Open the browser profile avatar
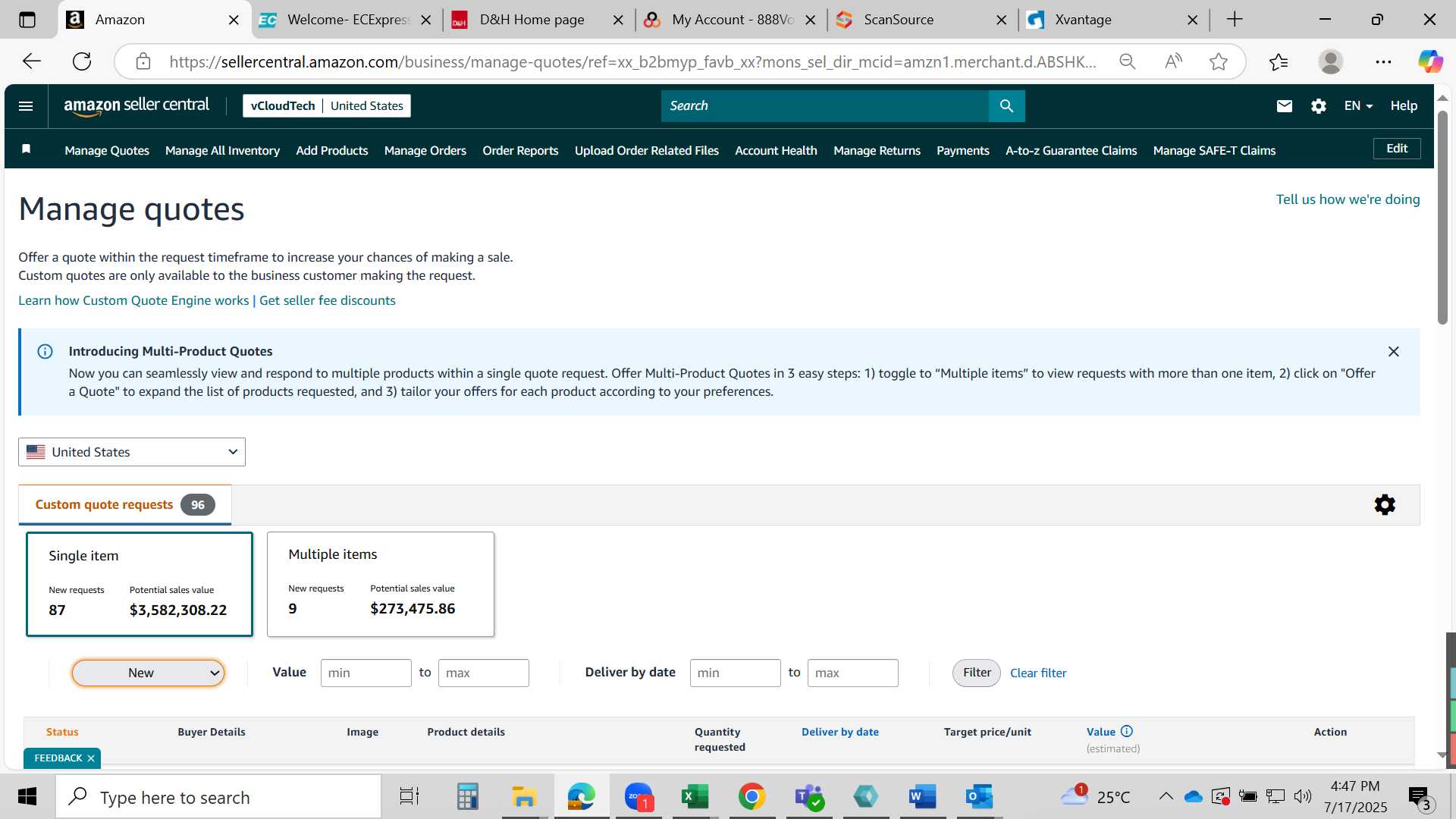This screenshot has height=819, width=1456. coord(1331,61)
